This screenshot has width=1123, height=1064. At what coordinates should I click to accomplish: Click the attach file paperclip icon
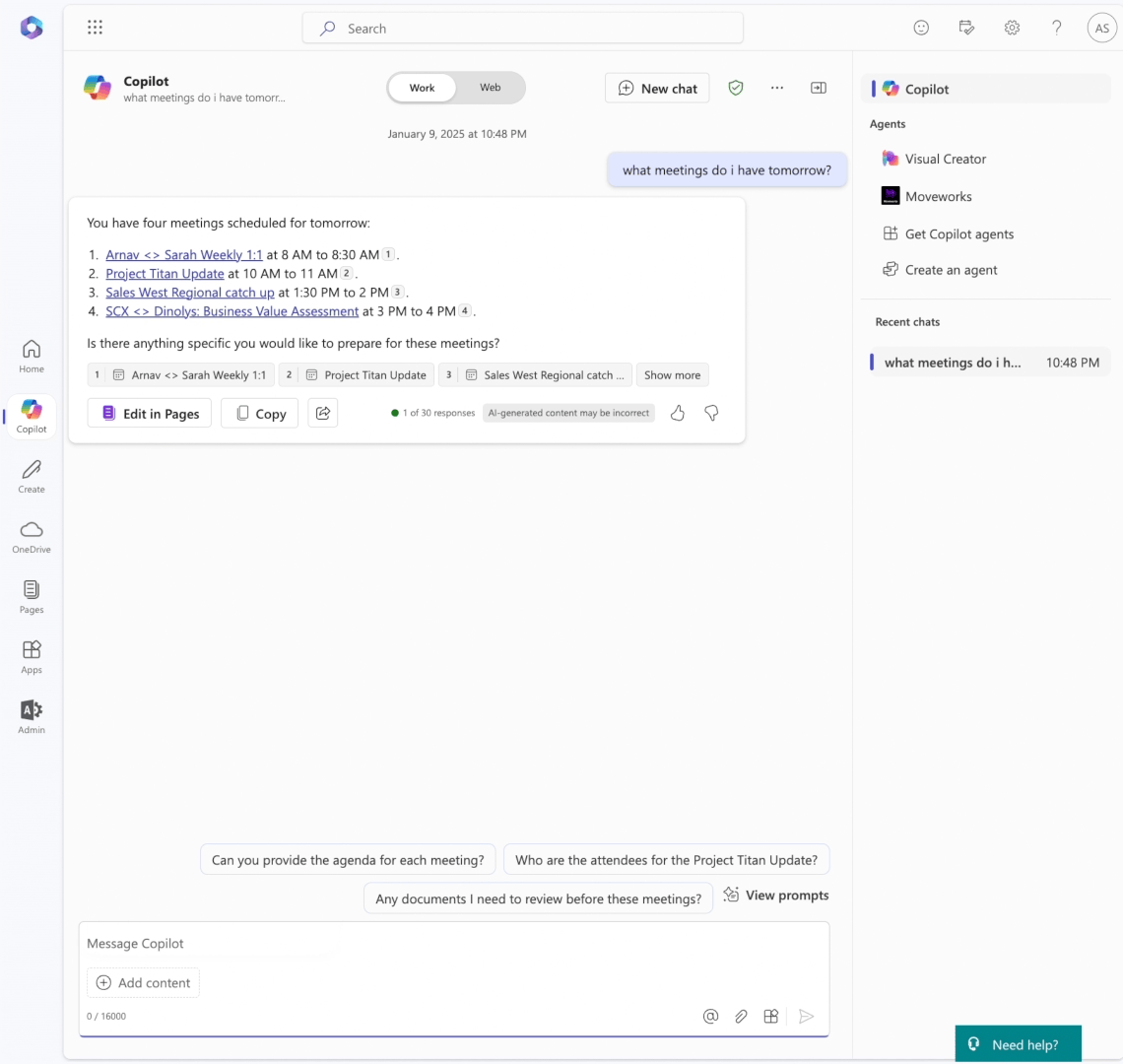pyautogui.click(x=741, y=1016)
